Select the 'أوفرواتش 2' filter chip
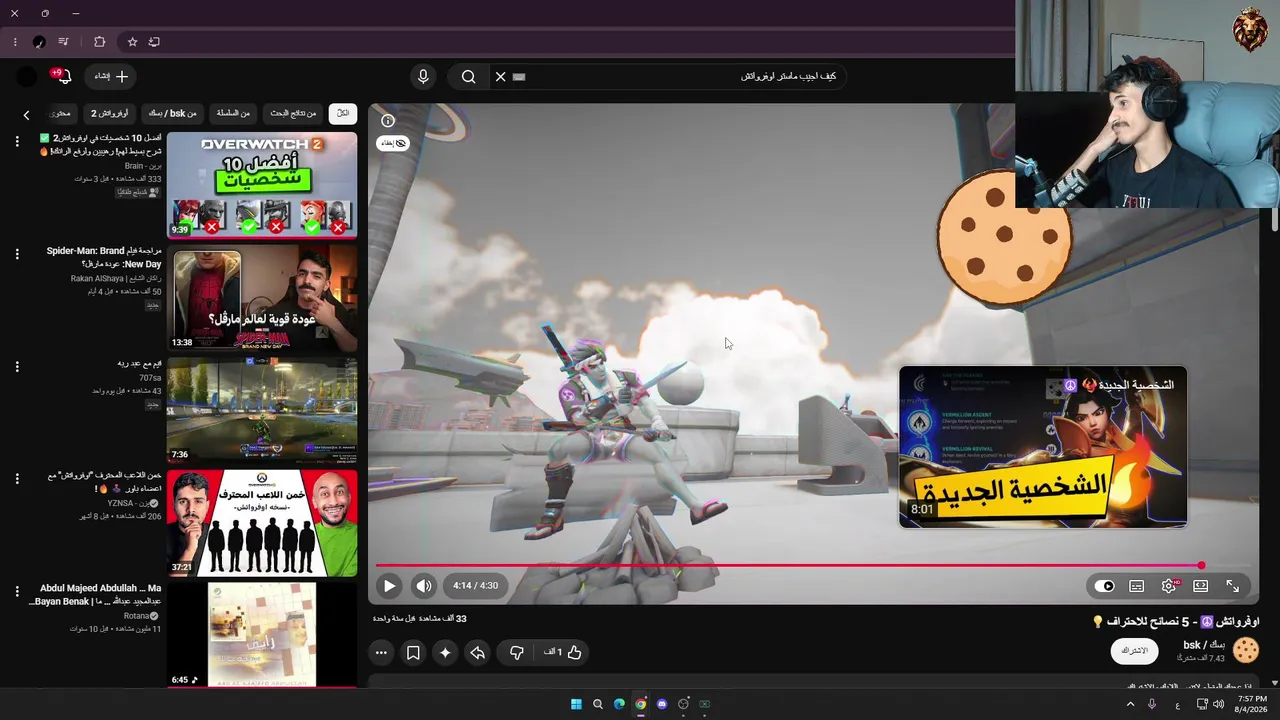This screenshot has height=720, width=1280. click(109, 114)
